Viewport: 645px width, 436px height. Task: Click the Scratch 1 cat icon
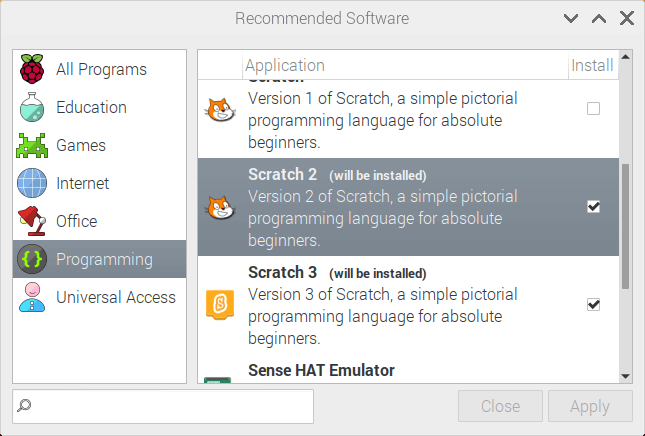220,109
